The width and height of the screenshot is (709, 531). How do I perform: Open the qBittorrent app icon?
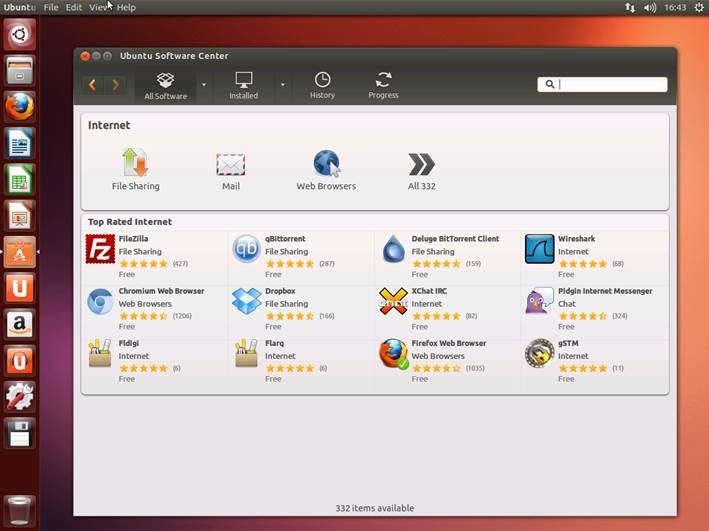tap(246, 249)
